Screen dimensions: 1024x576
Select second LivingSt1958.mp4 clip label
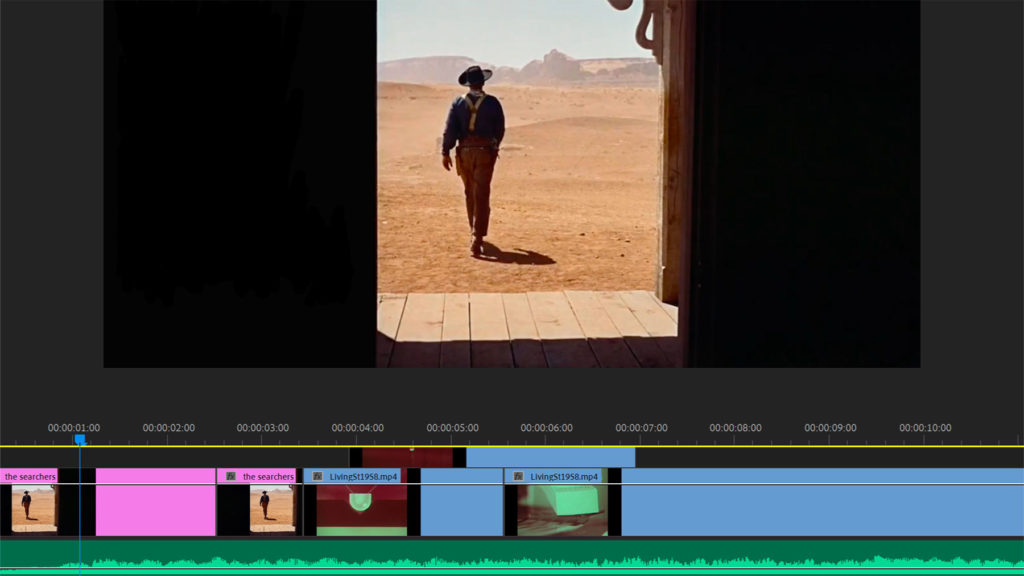click(564, 477)
